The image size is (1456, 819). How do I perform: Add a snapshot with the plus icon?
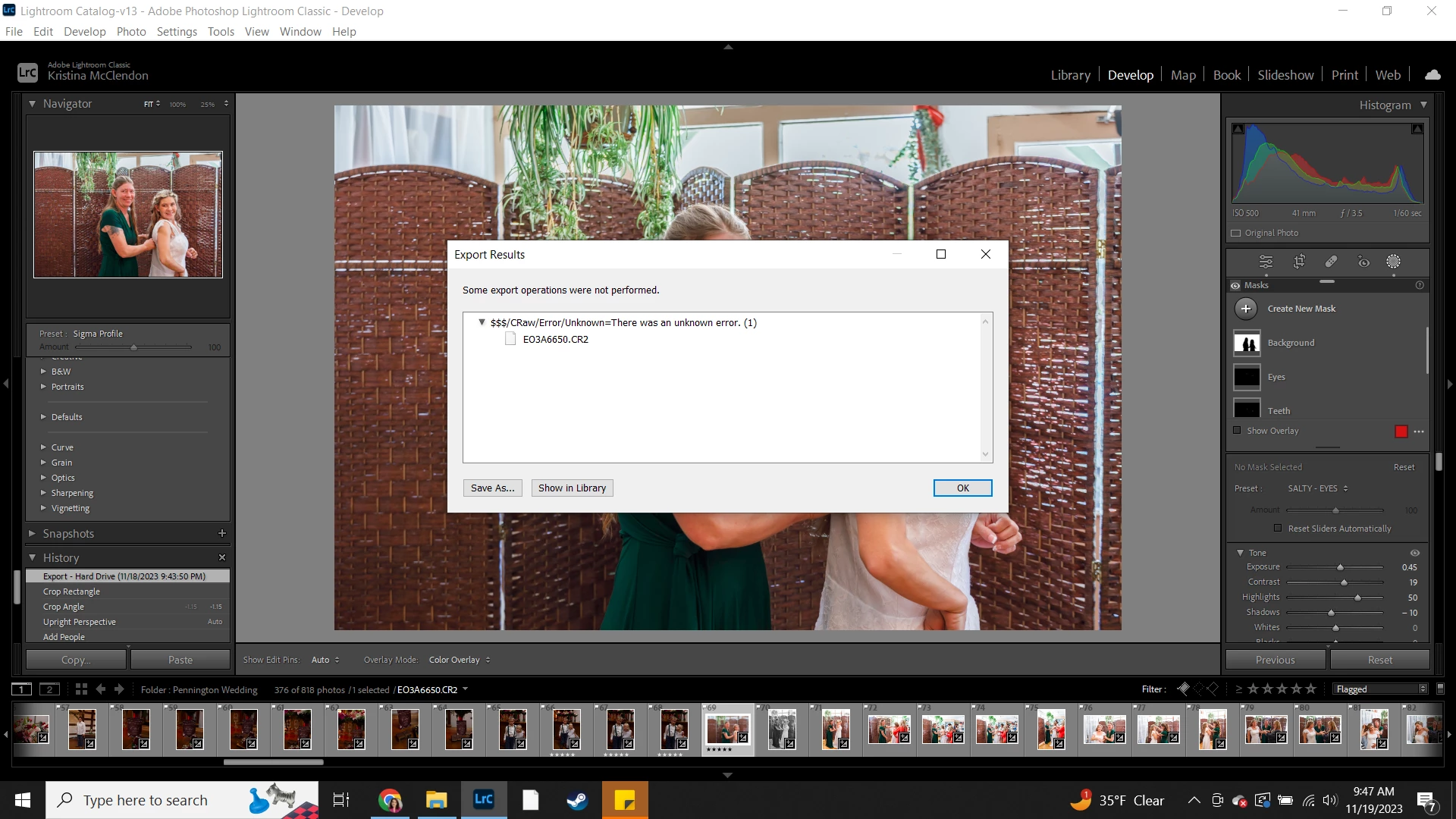[x=222, y=533]
